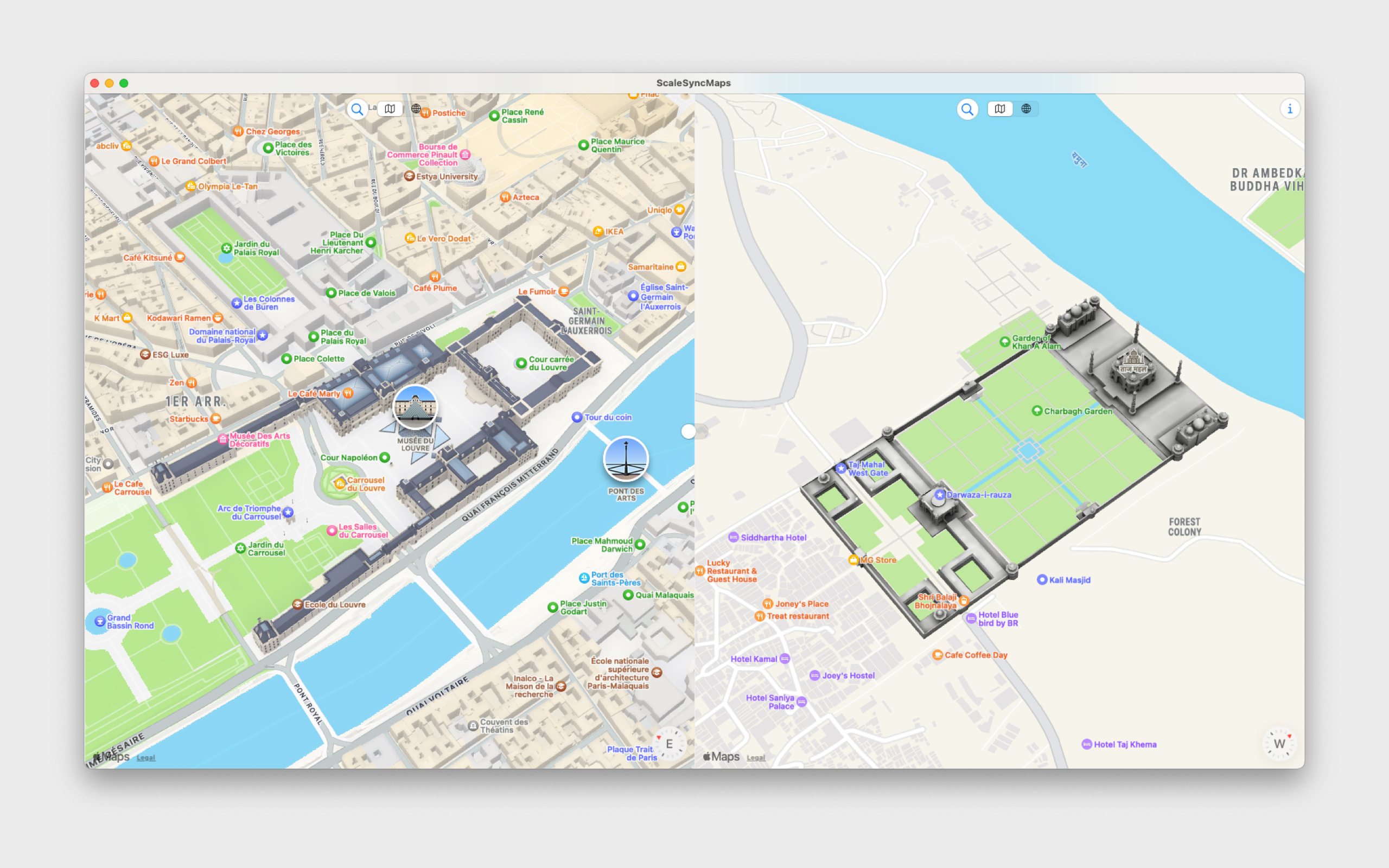The image size is (1389, 868).
Task: Open the Legal link on right map
Action: pyautogui.click(x=755, y=758)
